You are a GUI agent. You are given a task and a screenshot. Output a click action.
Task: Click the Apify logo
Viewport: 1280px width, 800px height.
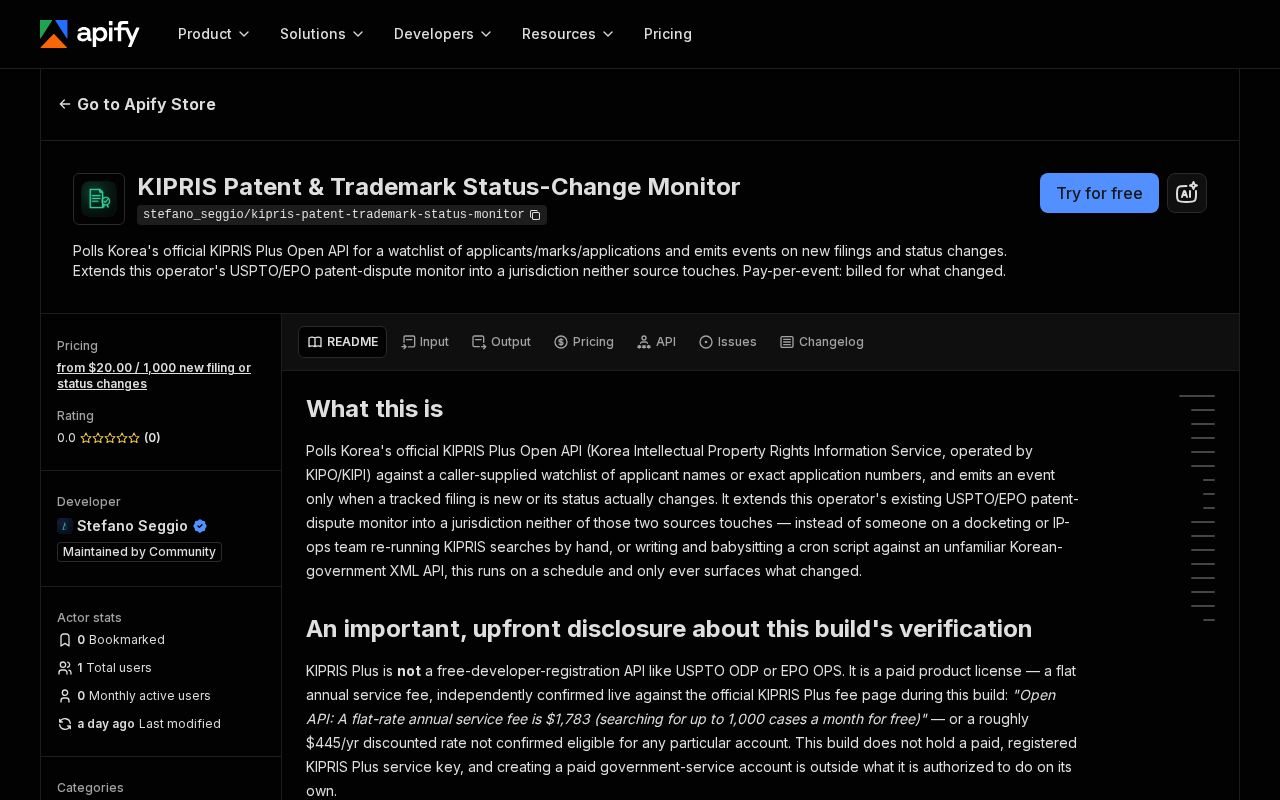click(90, 34)
